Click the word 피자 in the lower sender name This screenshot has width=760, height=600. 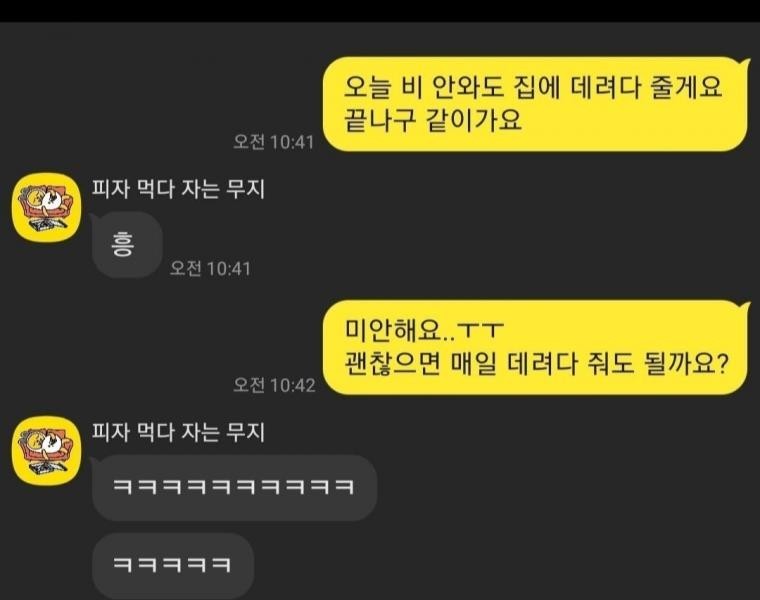111,432
